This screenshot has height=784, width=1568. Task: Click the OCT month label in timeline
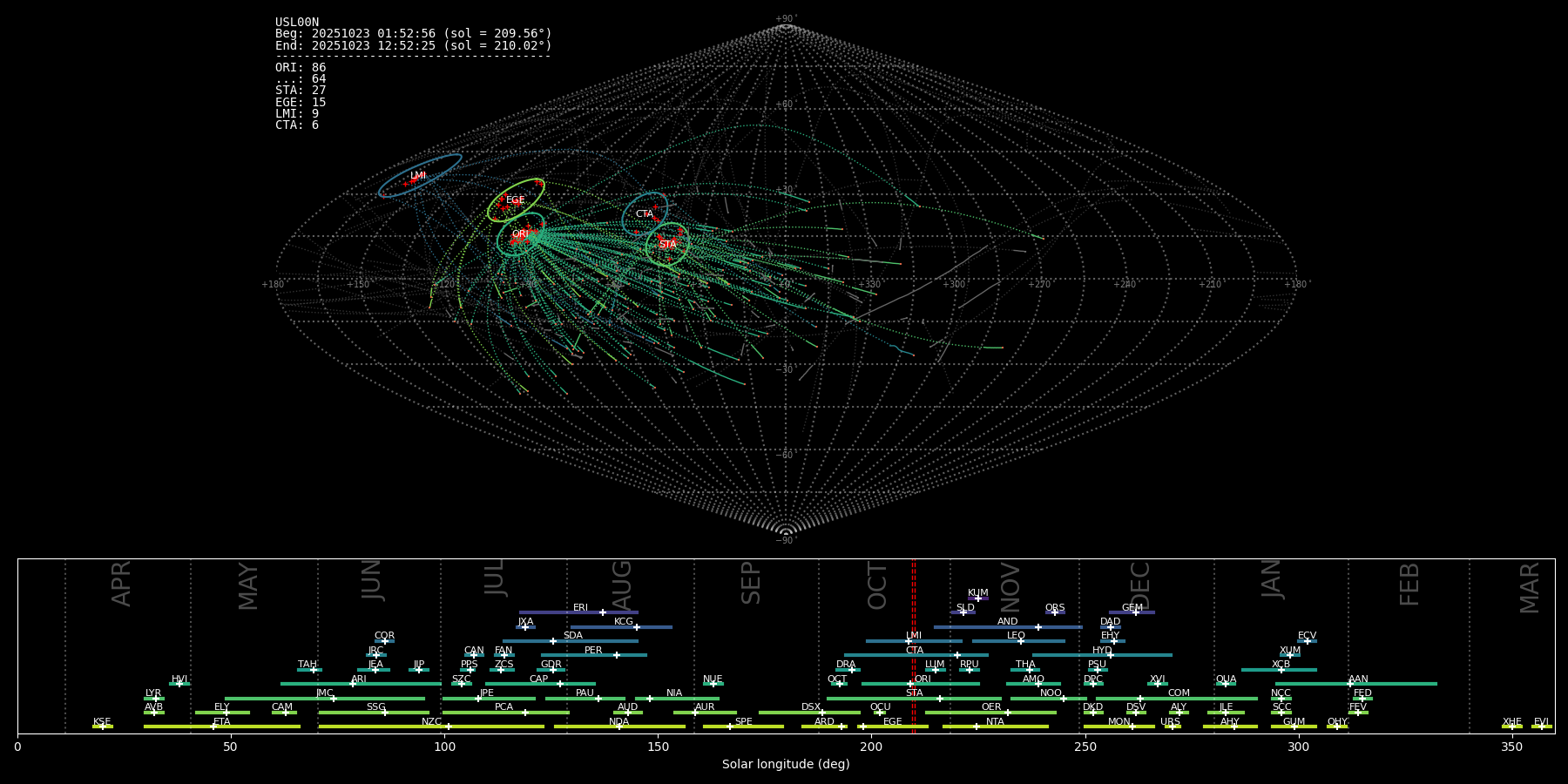click(877, 585)
